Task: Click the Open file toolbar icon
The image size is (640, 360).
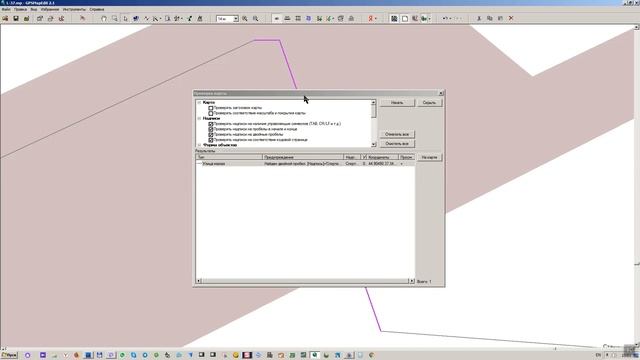Action: [5, 18]
